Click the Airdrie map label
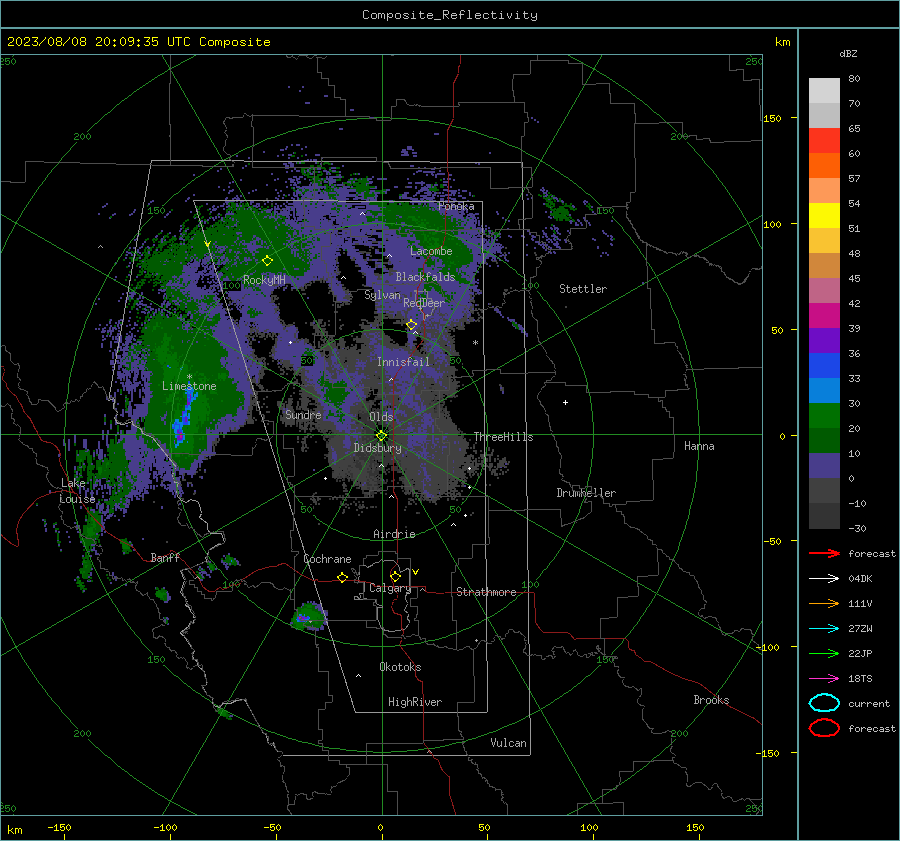The height and width of the screenshot is (841, 900). (394, 534)
